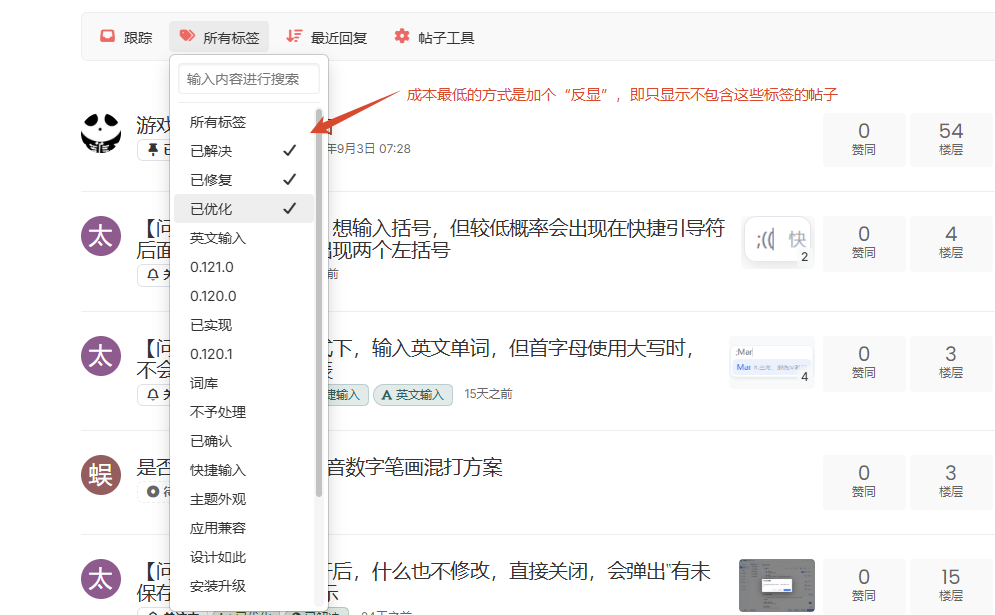This screenshot has width=995, height=615.
Task: Pick the 0.120.0 version tag
Action: (x=244, y=296)
